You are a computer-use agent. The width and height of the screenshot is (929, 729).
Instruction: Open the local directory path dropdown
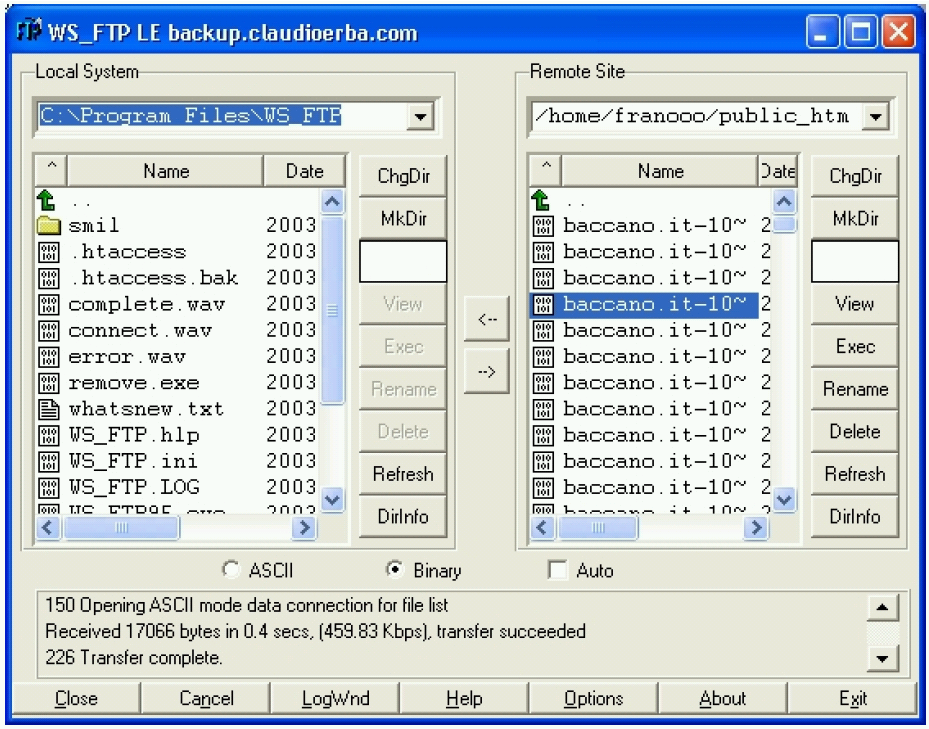point(421,117)
